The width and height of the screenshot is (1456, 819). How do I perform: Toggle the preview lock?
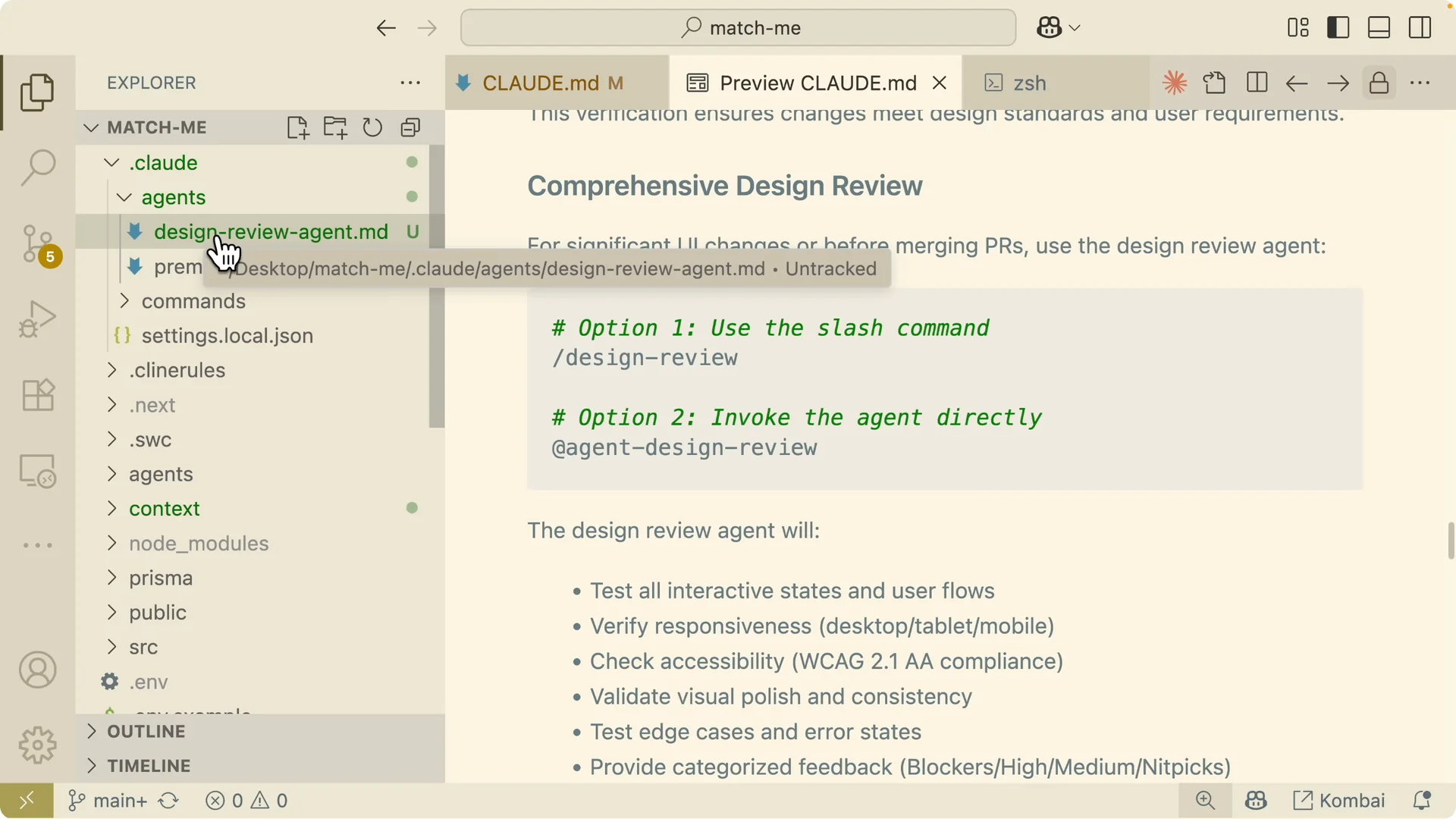[1379, 83]
